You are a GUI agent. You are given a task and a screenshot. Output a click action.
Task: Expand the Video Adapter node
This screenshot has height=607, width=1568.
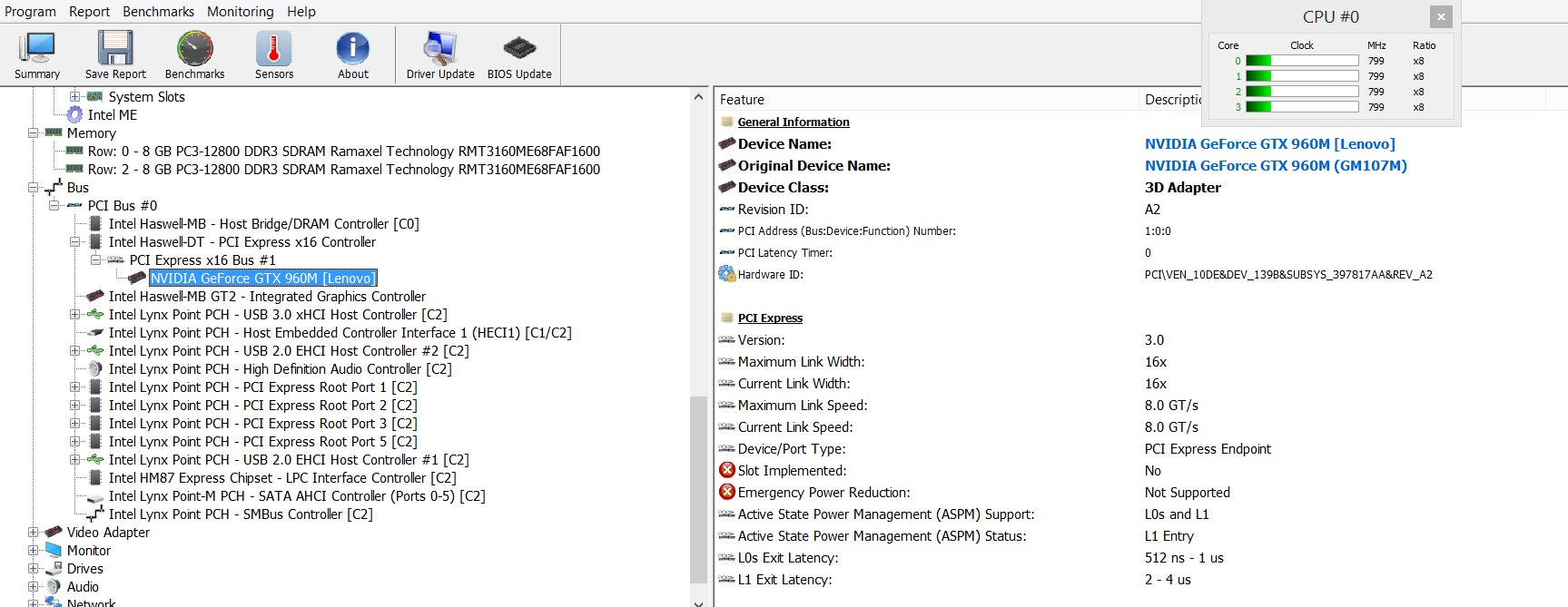33,532
